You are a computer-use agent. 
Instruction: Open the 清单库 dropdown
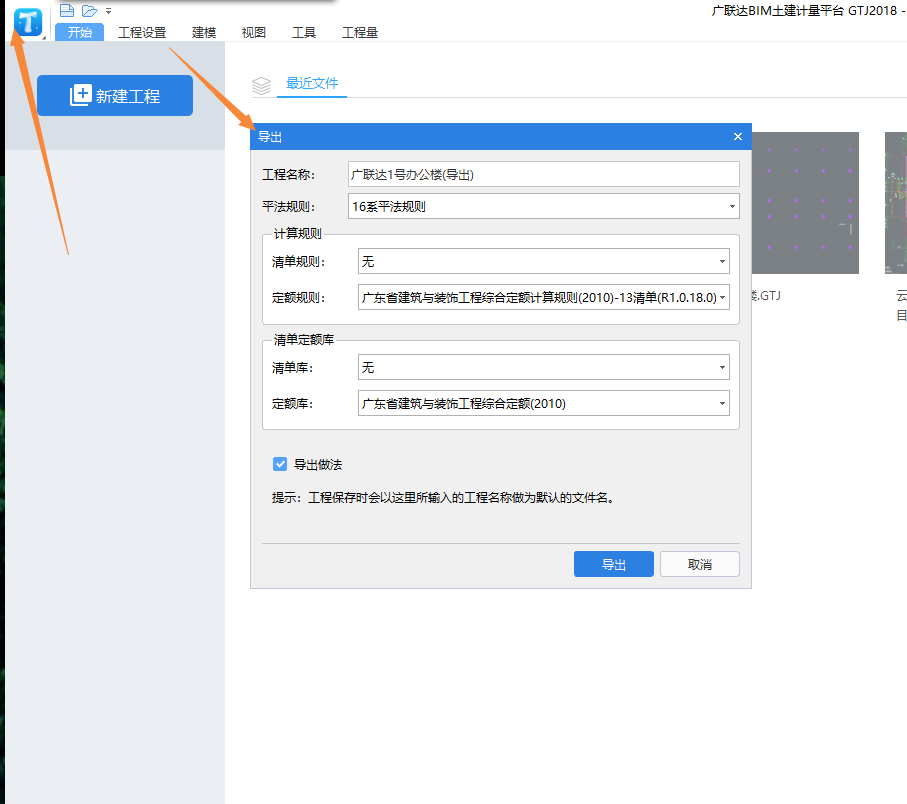pos(544,367)
